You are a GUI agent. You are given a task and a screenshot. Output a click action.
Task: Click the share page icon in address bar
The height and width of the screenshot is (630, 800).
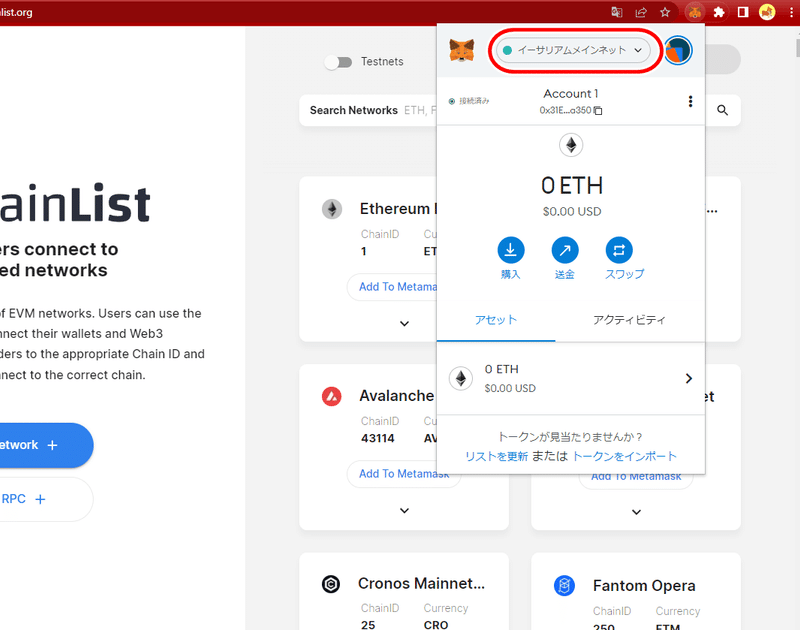[641, 12]
